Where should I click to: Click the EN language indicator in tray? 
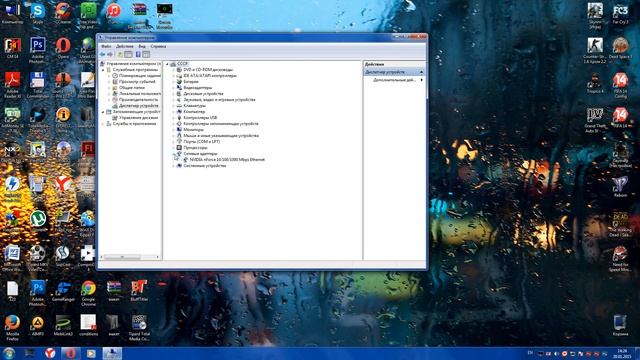coord(530,353)
